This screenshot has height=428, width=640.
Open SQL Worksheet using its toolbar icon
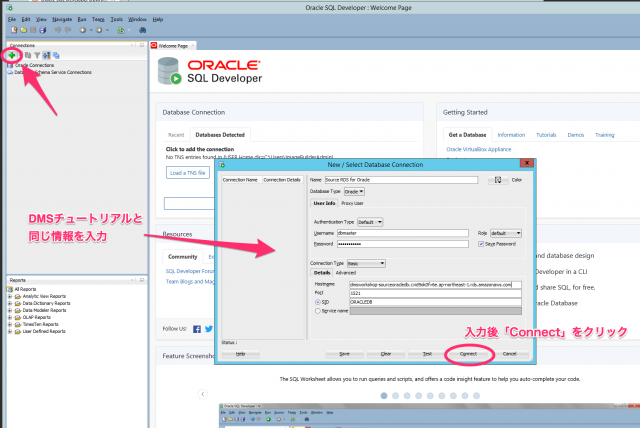[120, 30]
